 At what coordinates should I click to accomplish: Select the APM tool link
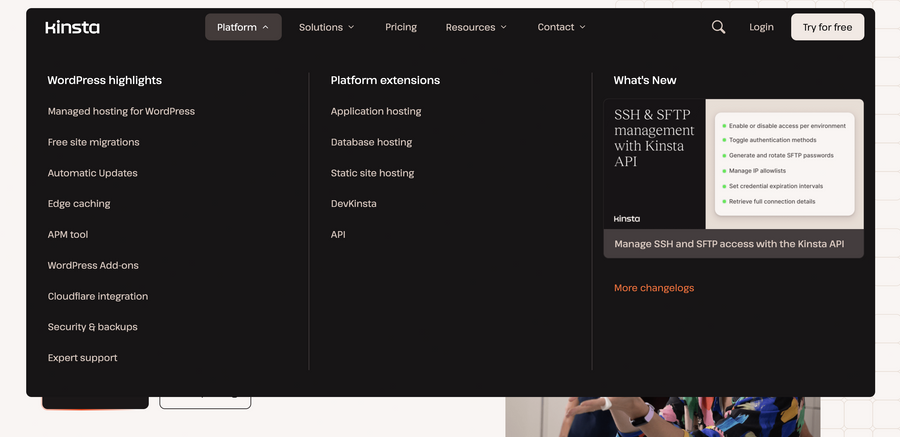(x=68, y=235)
